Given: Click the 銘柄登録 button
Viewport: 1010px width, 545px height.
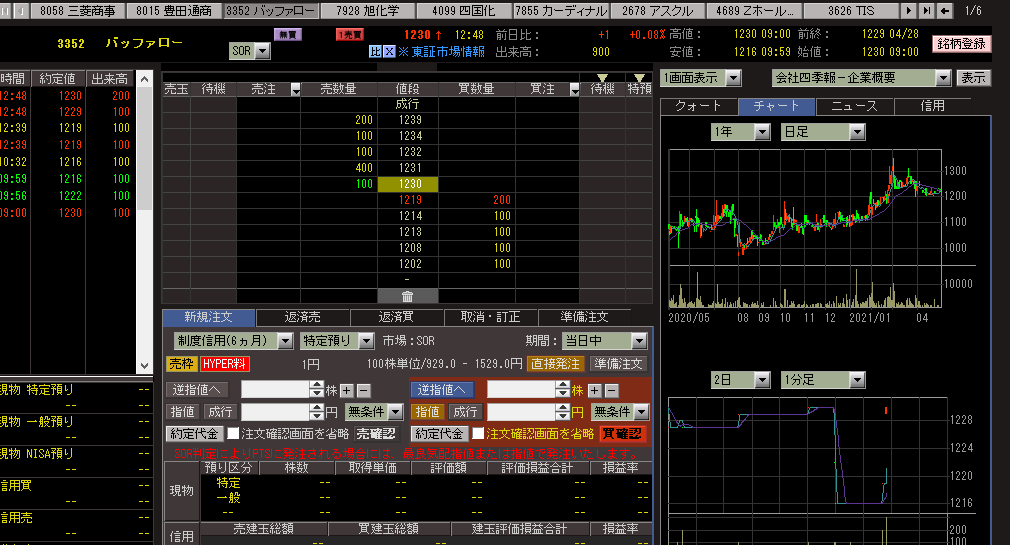Looking at the screenshot, I should [x=961, y=44].
